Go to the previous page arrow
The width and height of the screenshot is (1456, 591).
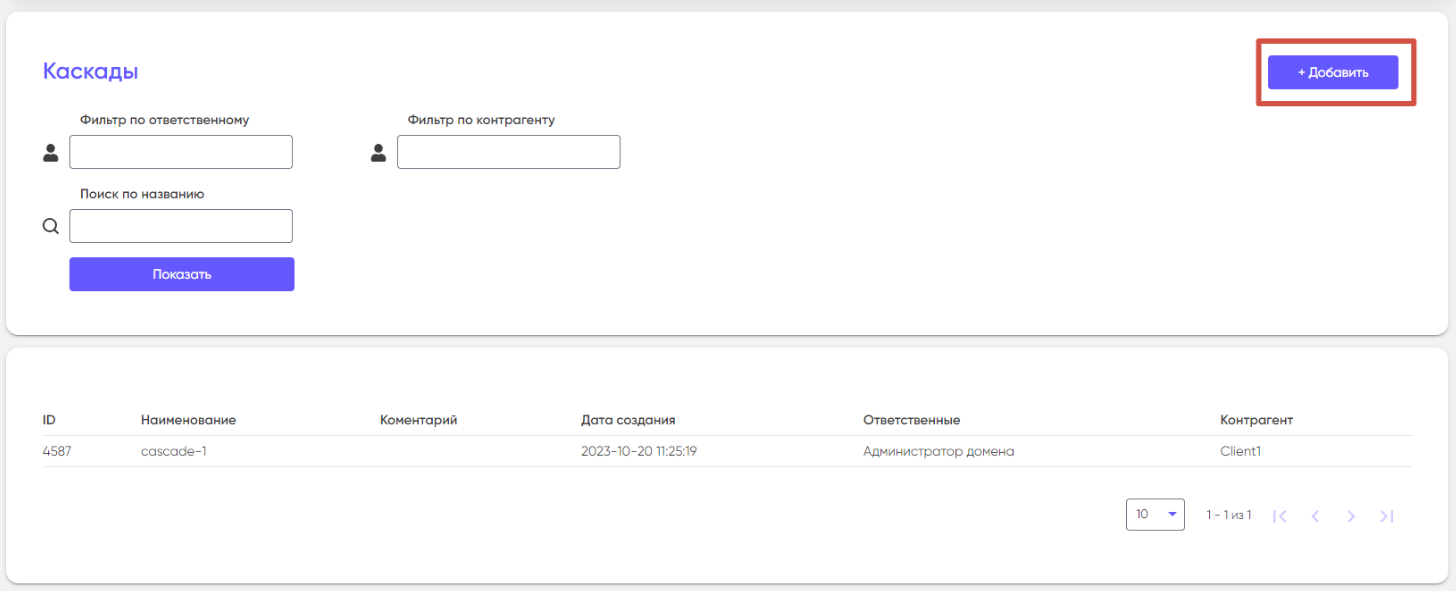(1315, 516)
